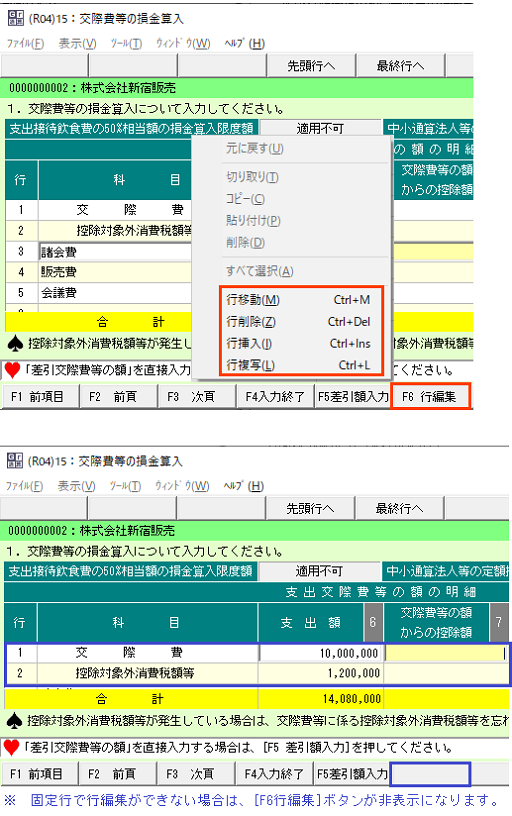Viewport: 512px width, 816px height.
Task: Click the 交際費 cell in the context-menu window
Action: pyautogui.click(x=116, y=210)
